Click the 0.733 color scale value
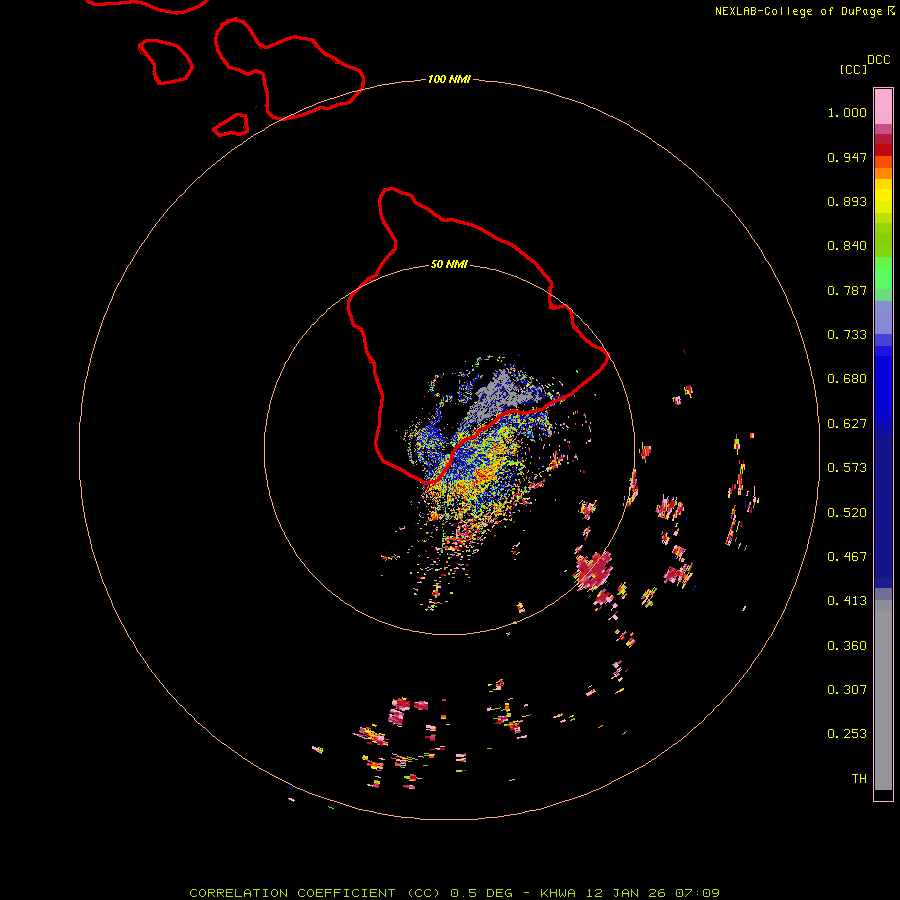900x900 pixels. tap(847, 335)
